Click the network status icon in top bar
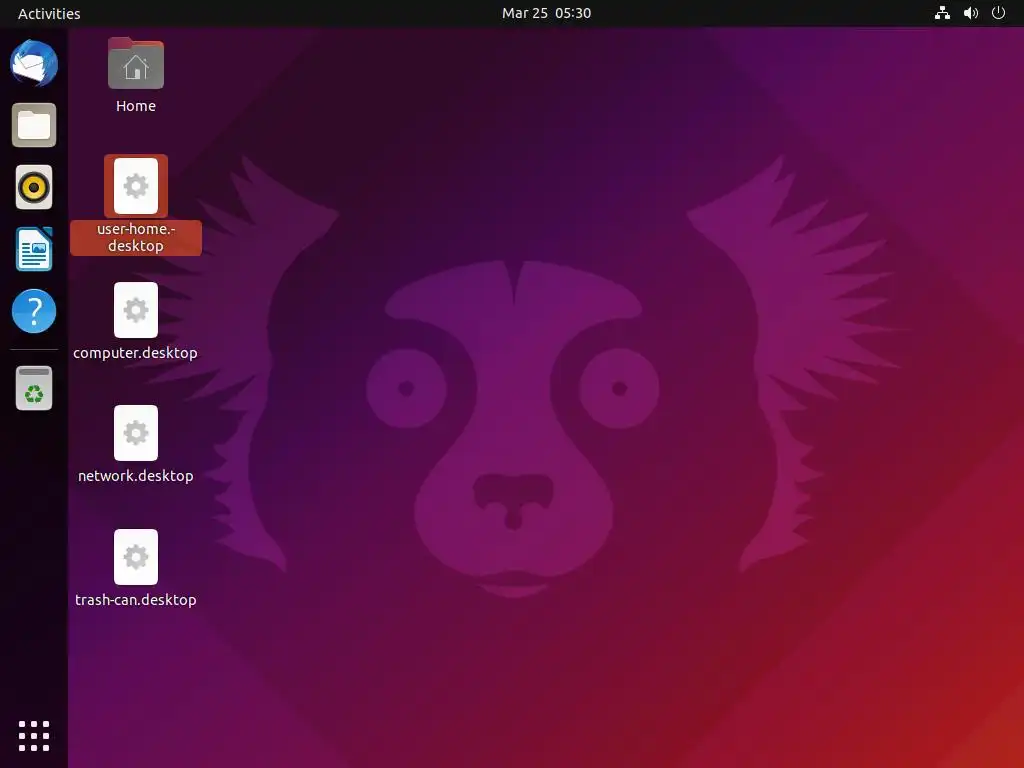 click(942, 13)
